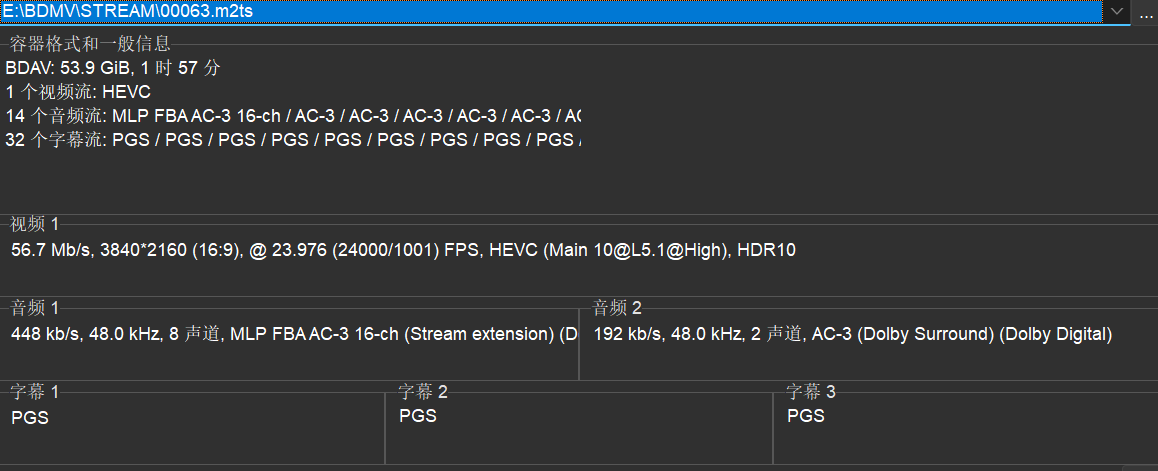Click the 32 PGS subtitle streams line
The width and height of the screenshot is (1158, 471).
[292, 140]
